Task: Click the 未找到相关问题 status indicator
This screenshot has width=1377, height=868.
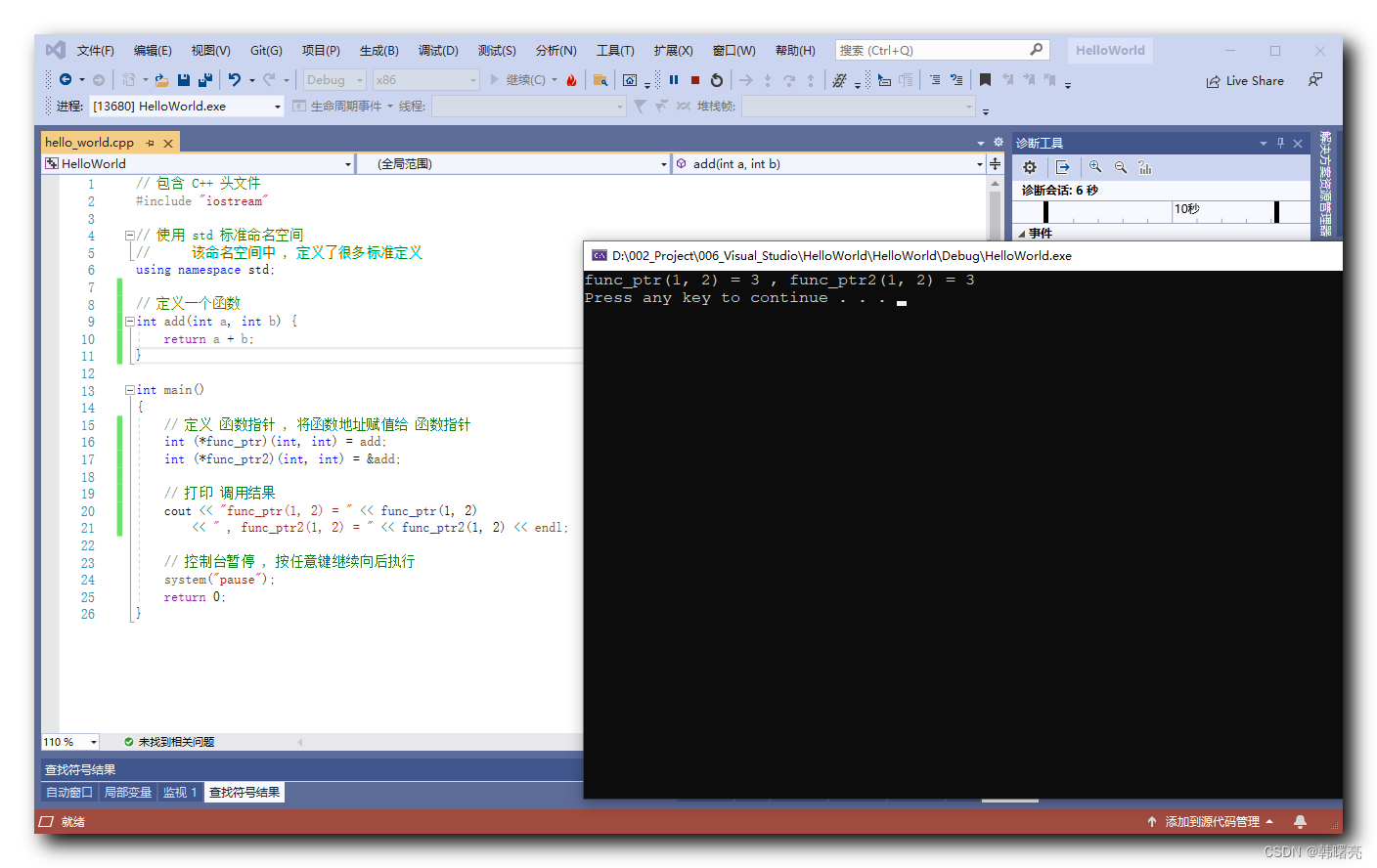Action: [169, 742]
